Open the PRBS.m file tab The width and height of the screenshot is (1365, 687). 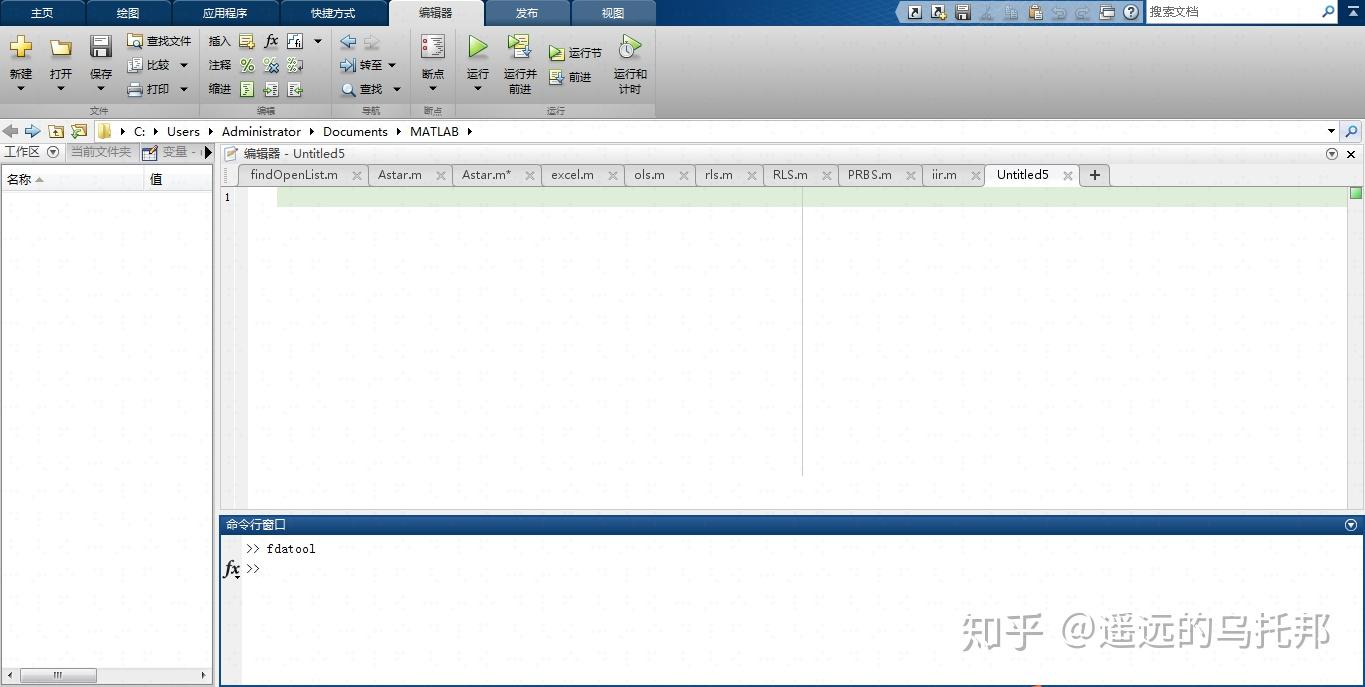[x=868, y=174]
